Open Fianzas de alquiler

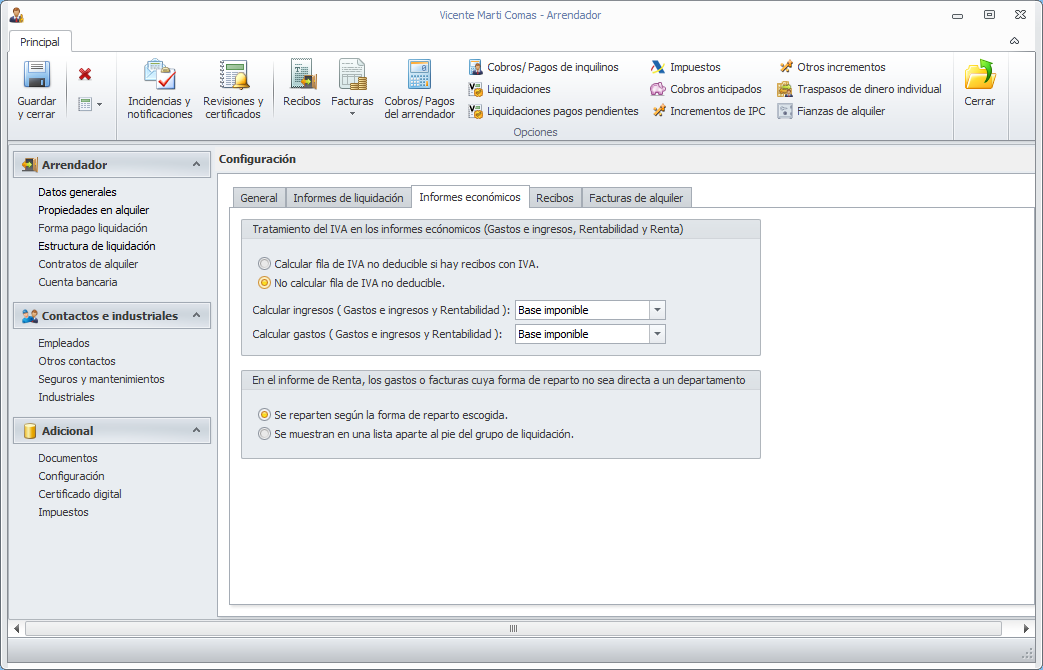coord(831,111)
